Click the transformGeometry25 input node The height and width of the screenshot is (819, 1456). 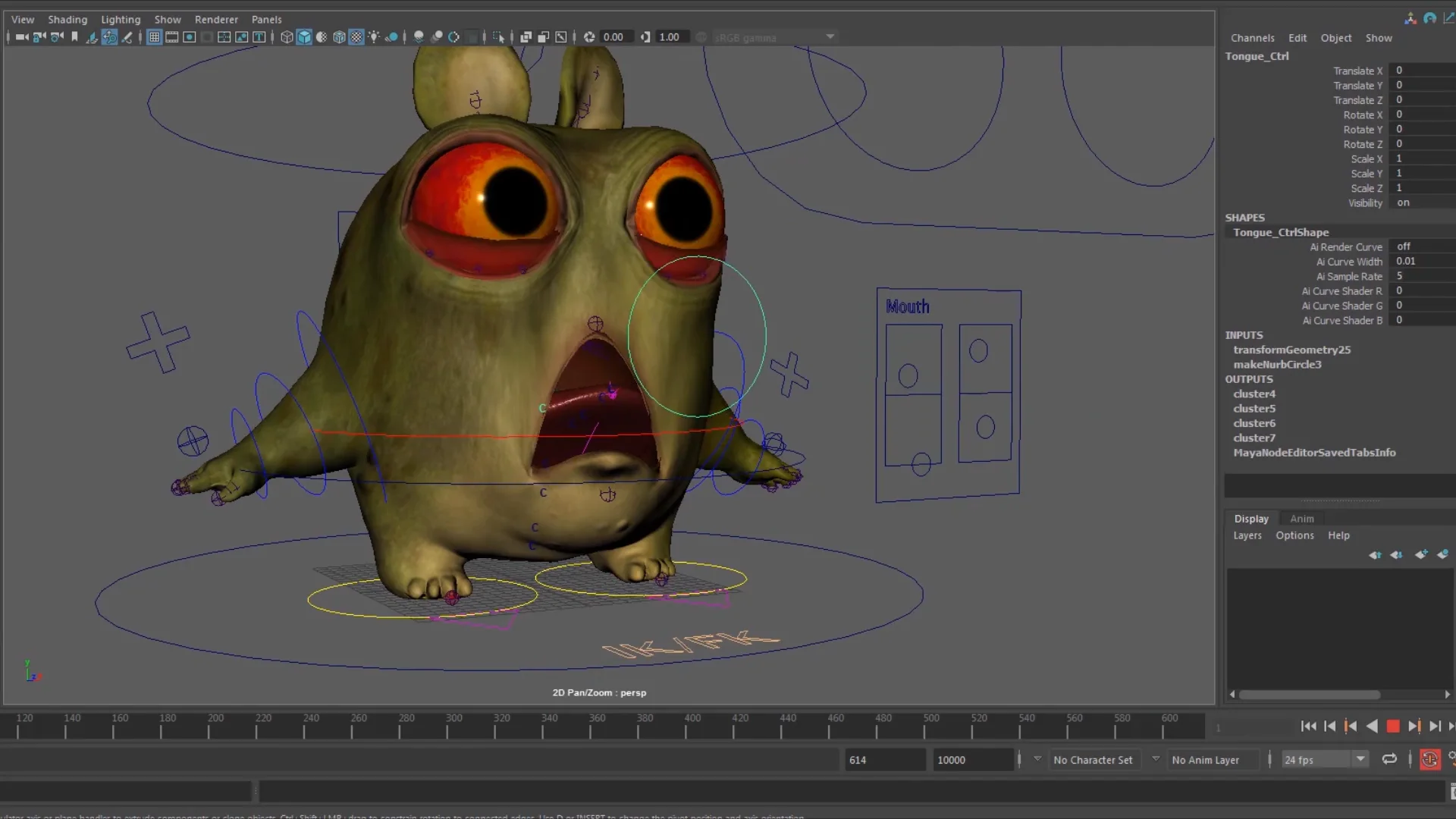click(x=1291, y=350)
